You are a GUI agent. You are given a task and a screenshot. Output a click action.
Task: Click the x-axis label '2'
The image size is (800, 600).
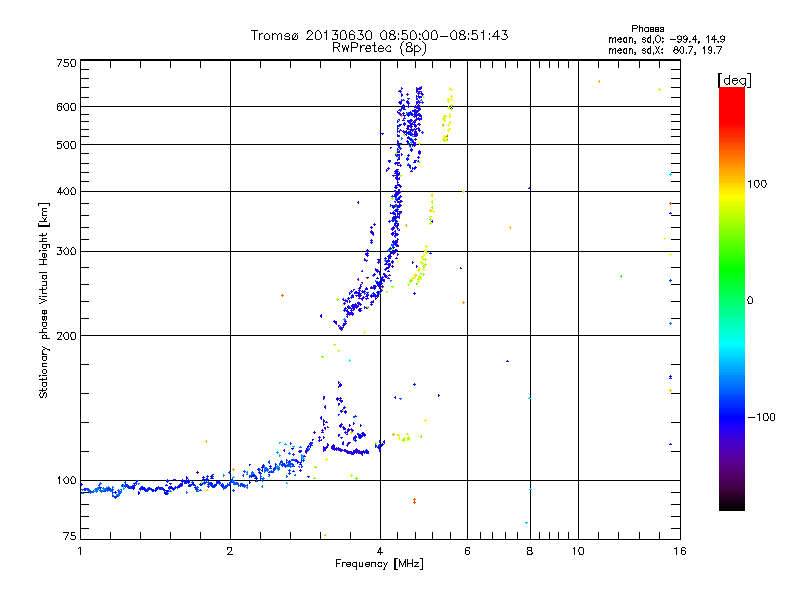[x=230, y=551]
